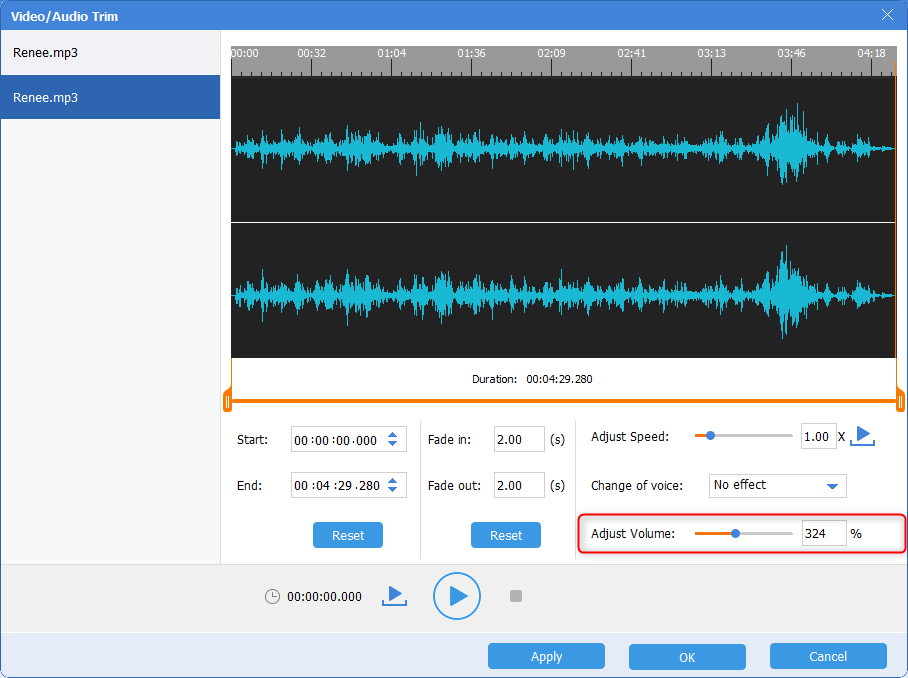Image resolution: width=908 pixels, height=678 pixels.
Task: Click the End time stepper arrows
Action: (x=393, y=486)
